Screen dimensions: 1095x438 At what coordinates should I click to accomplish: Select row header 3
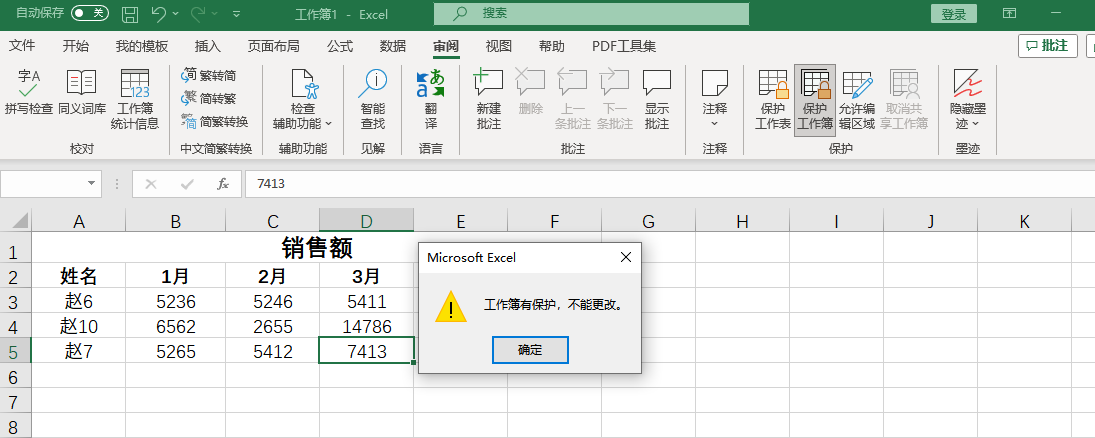pyautogui.click(x=15, y=302)
